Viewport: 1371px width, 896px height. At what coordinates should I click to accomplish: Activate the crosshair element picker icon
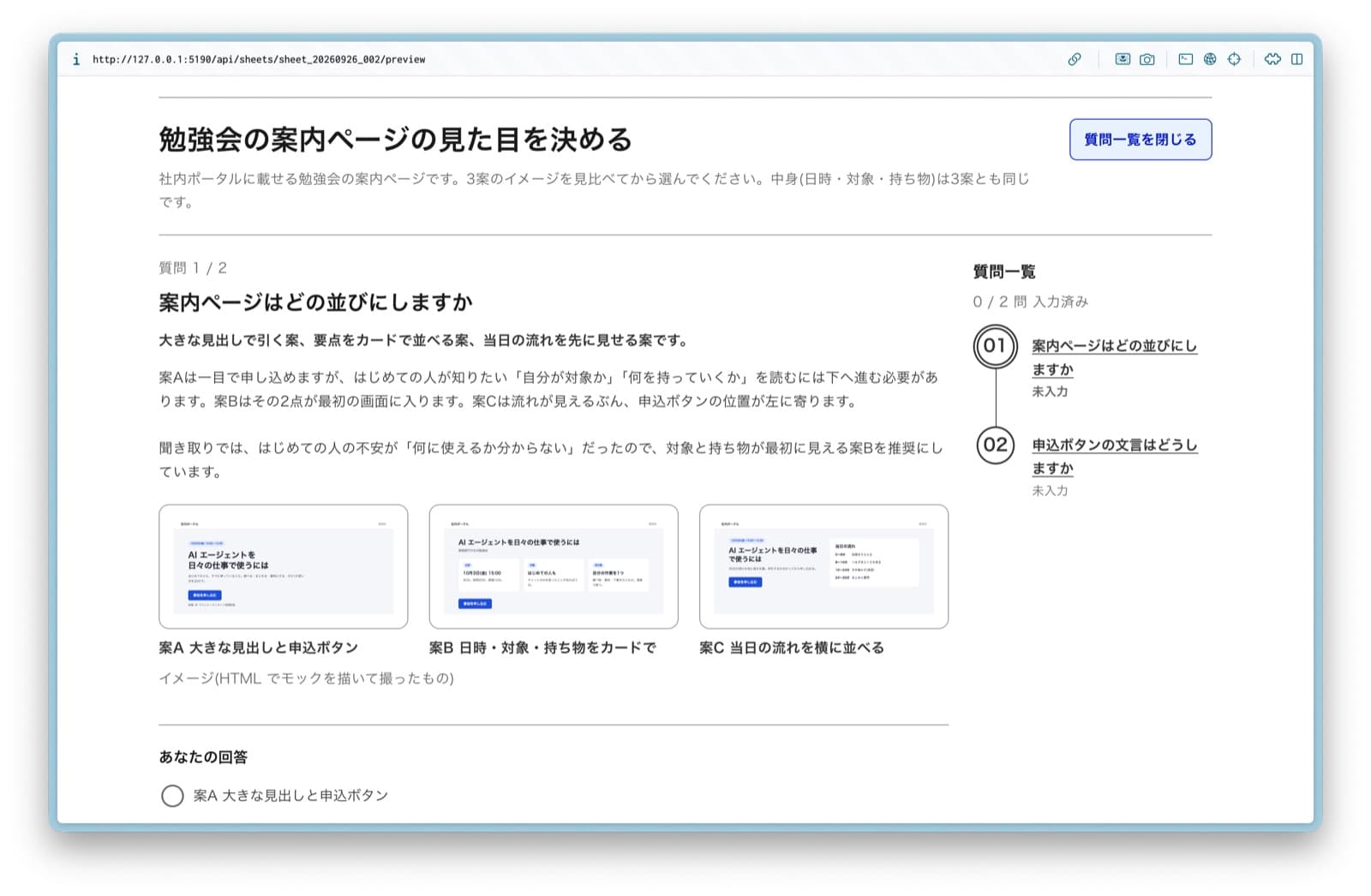point(1234,59)
